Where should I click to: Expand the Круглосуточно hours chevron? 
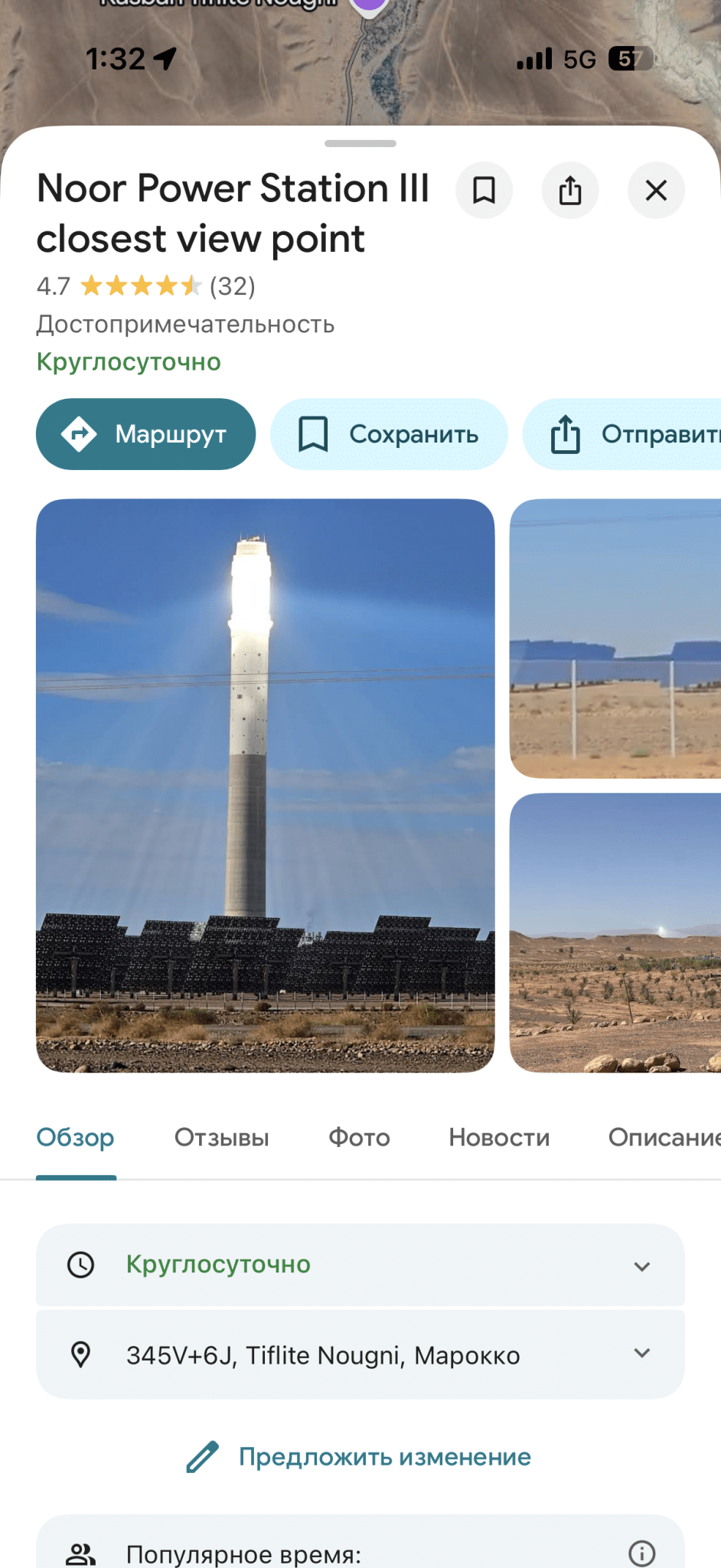coord(642,1266)
